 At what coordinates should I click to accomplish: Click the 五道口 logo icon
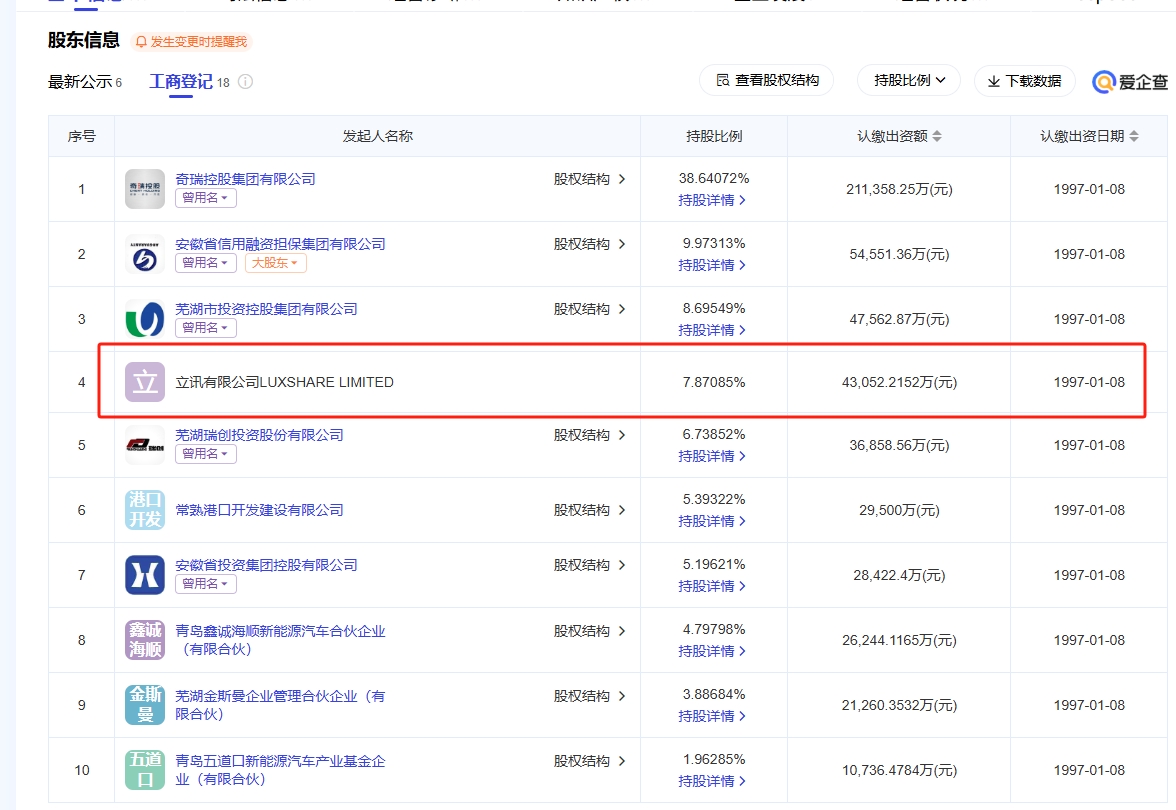[x=145, y=770]
